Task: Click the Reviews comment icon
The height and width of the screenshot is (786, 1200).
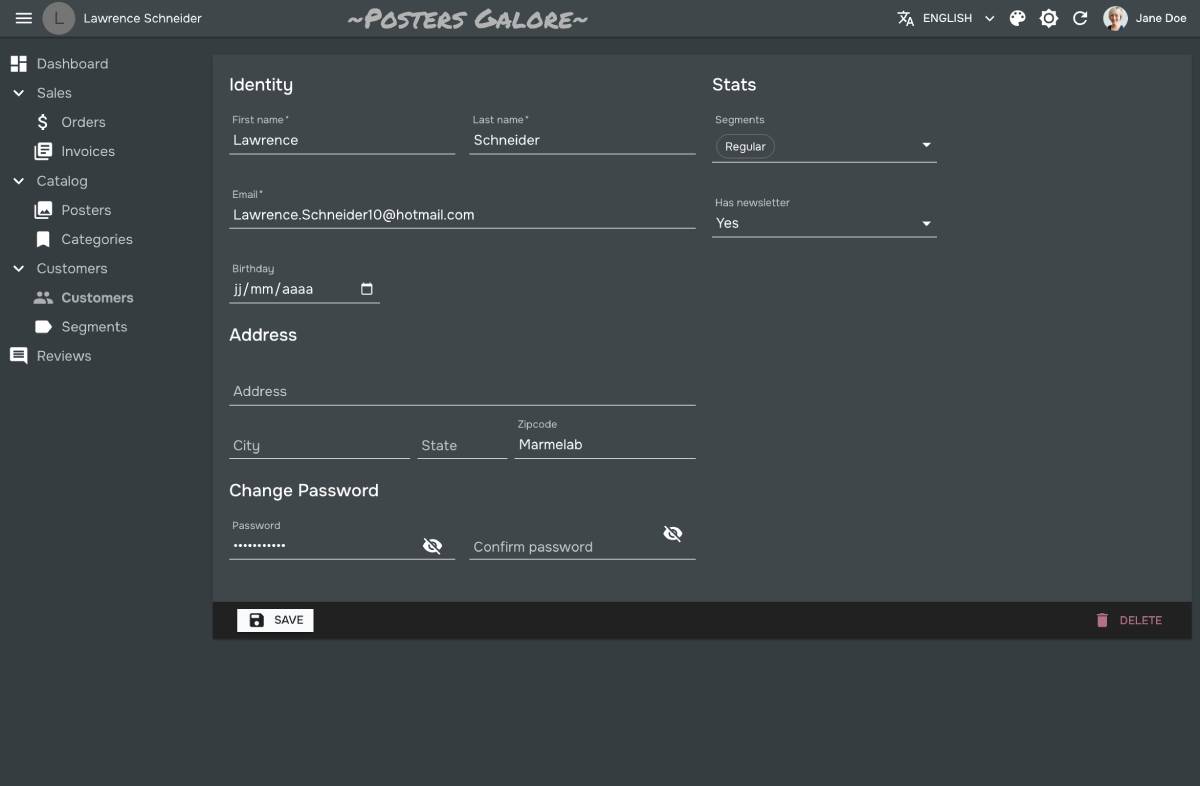Action: coord(18,356)
